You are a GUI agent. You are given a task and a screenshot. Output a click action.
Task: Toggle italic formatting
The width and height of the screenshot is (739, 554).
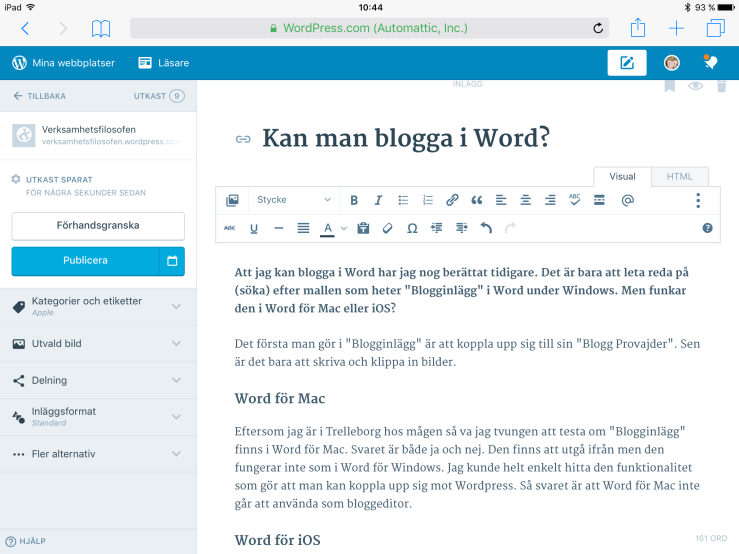coord(378,200)
